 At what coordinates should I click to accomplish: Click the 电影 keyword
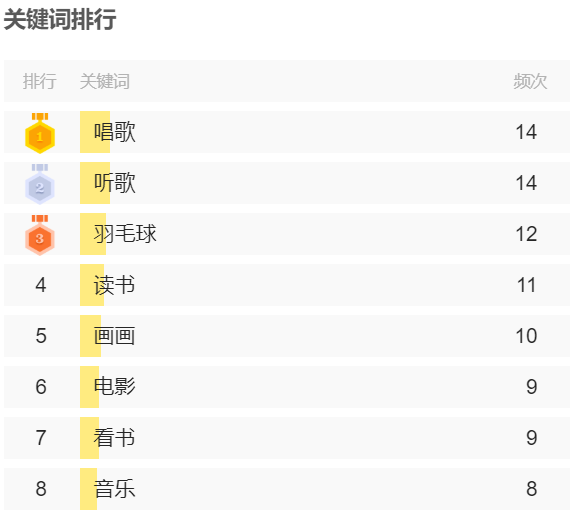click(115, 387)
